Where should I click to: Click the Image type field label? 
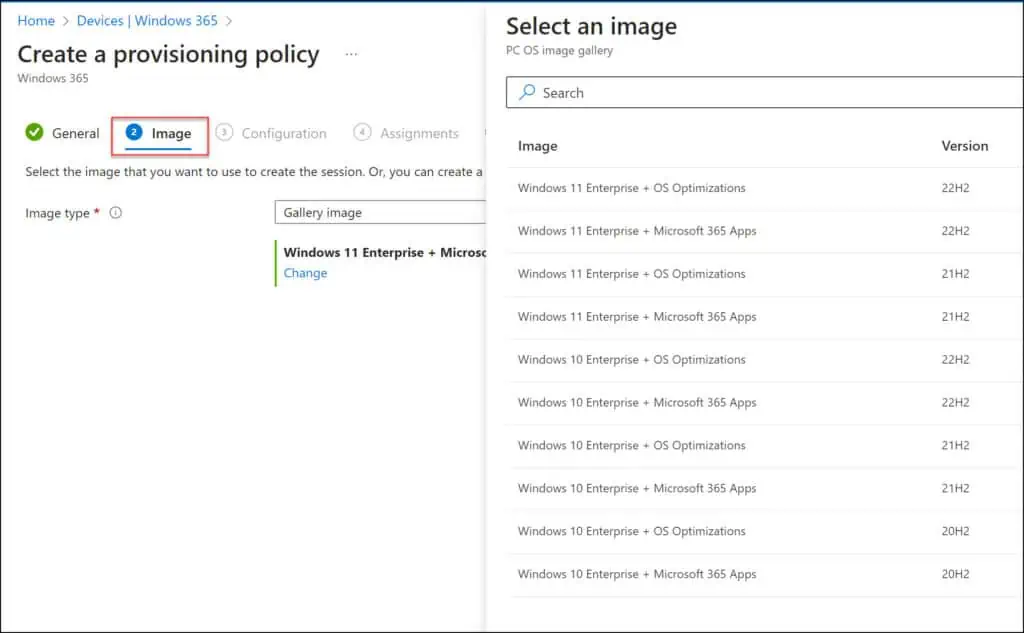tap(57, 213)
